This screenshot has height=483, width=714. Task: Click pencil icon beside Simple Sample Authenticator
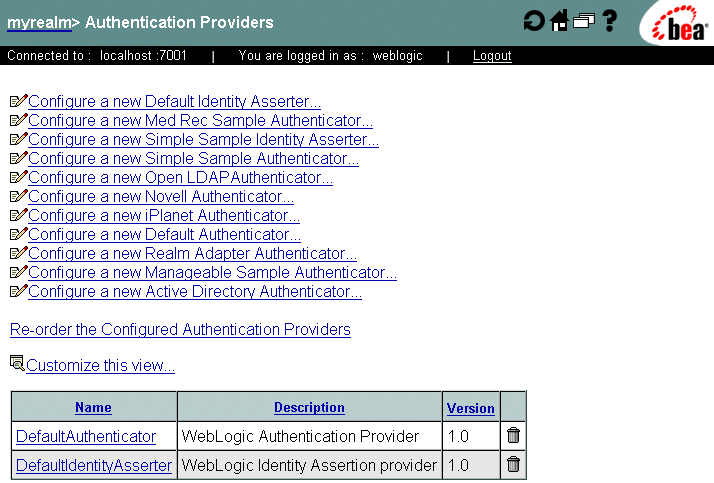coord(19,158)
